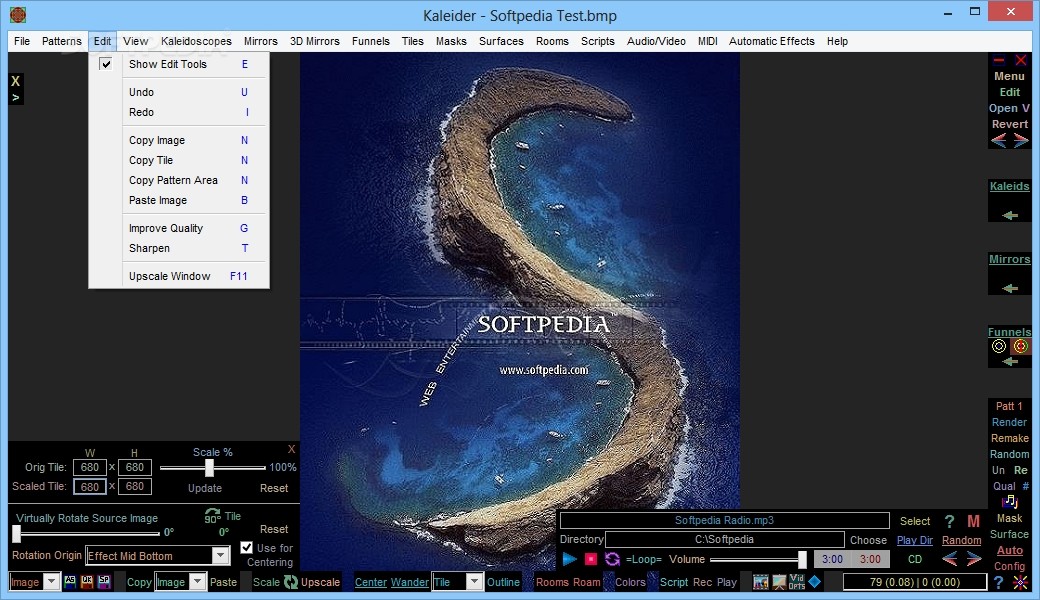Close the edit tools panel with X
This screenshot has height=600, width=1040.
[291, 449]
